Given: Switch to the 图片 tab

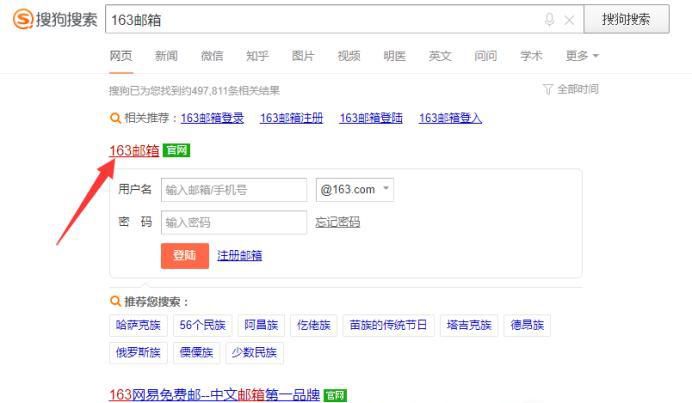Looking at the screenshot, I should coord(303,56).
